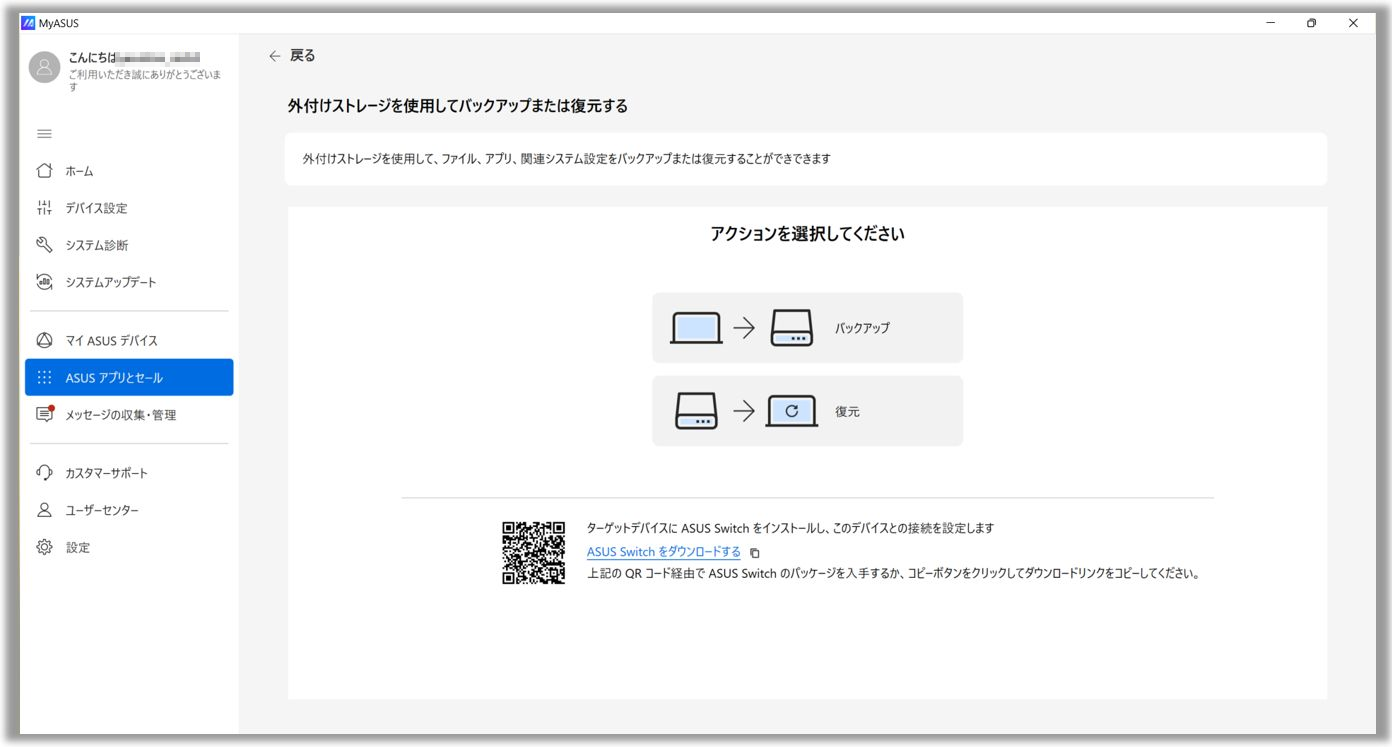The image size is (1392, 747).
Task: Click the こんにちは greeting text
Action: coord(93,58)
